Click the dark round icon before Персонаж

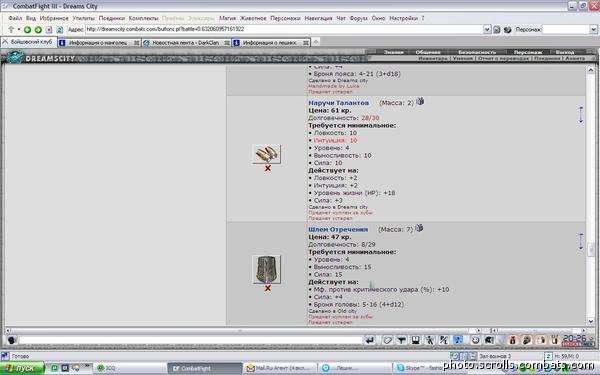[507, 29]
